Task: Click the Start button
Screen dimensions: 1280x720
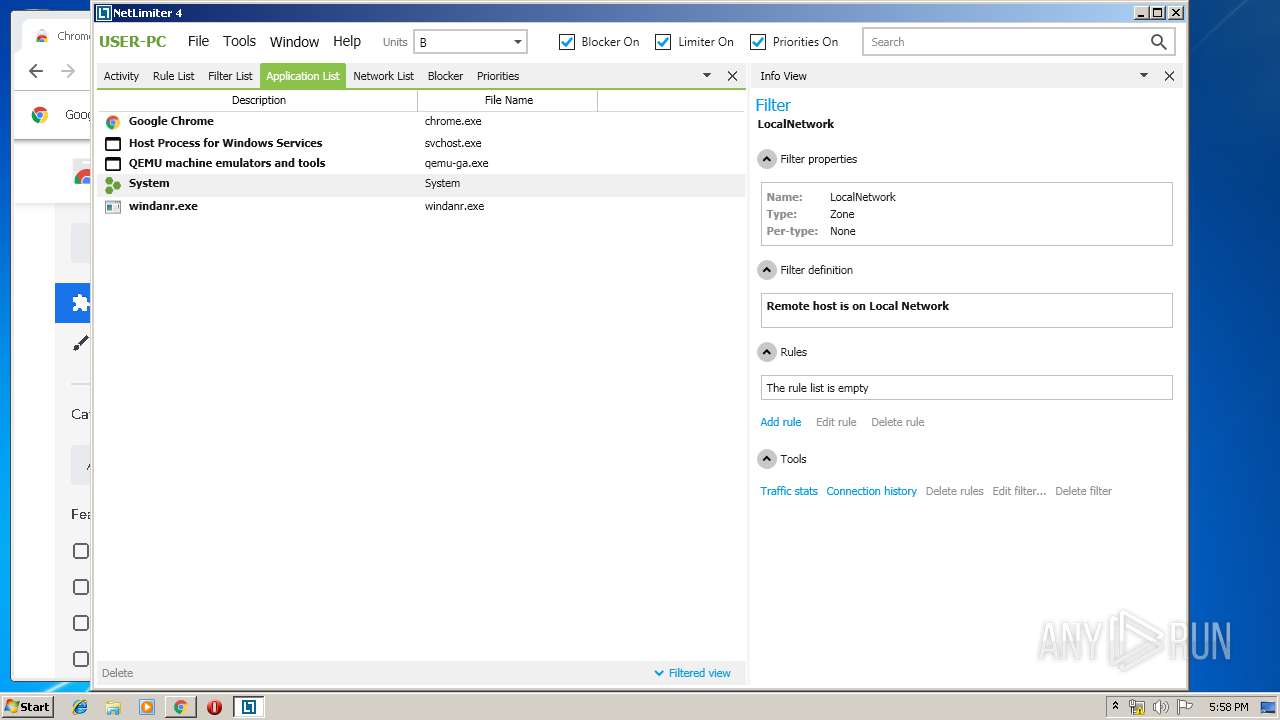Action: (x=27, y=707)
